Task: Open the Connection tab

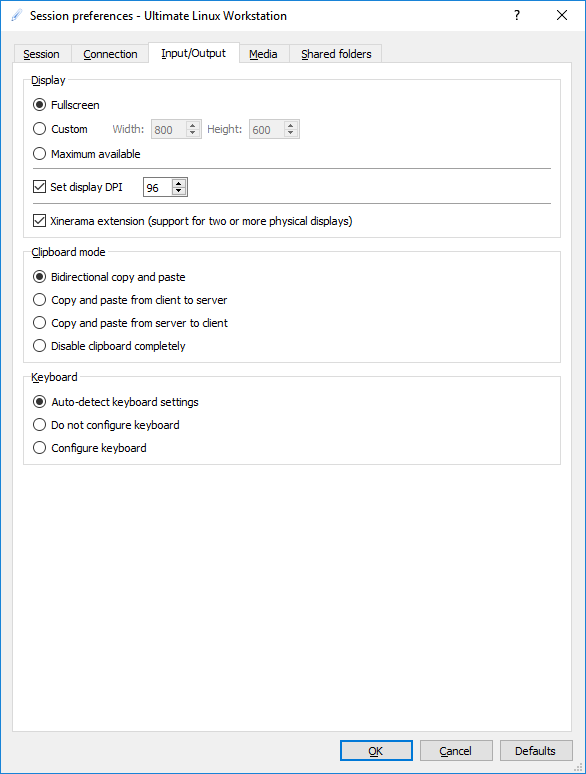Action: tap(110, 54)
